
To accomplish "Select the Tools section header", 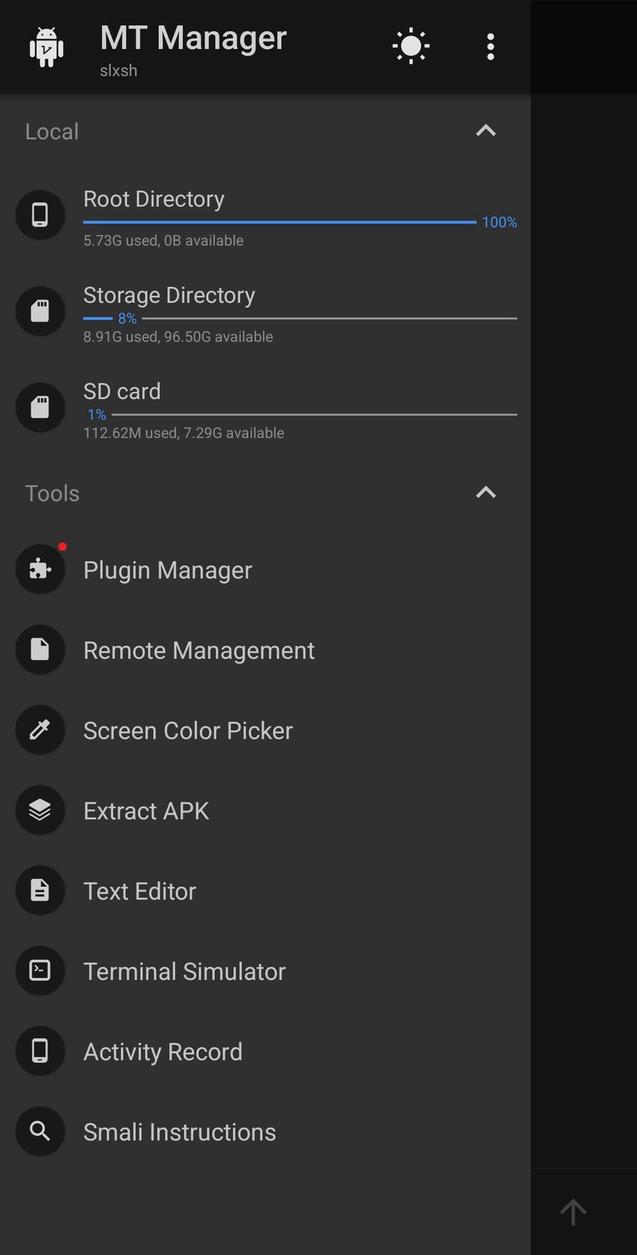I will click(51, 493).
